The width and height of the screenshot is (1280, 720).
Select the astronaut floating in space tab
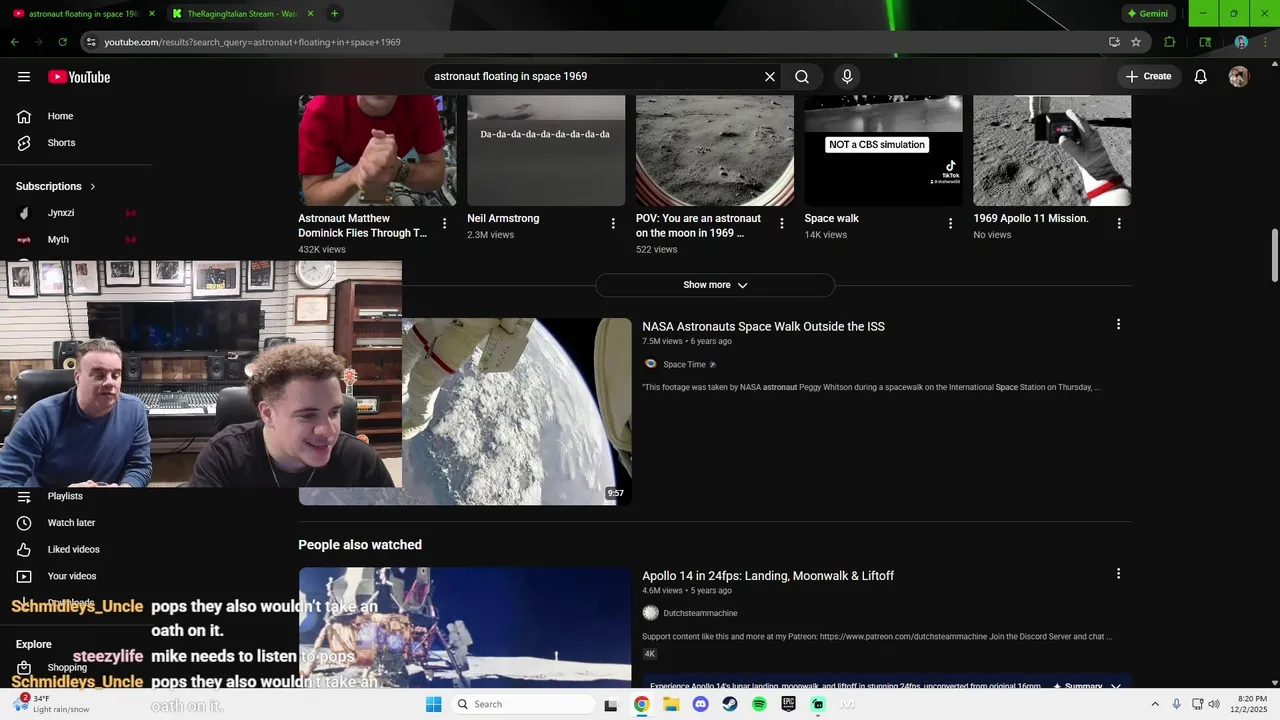click(82, 14)
